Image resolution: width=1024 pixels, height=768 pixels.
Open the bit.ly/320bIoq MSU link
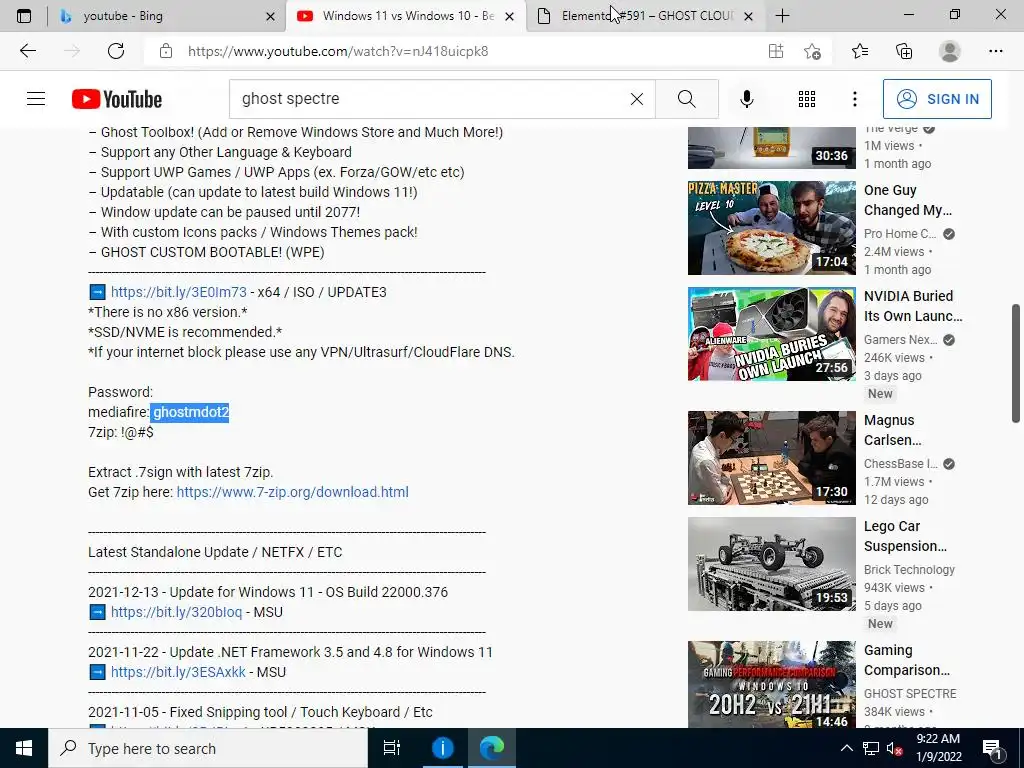click(x=176, y=612)
